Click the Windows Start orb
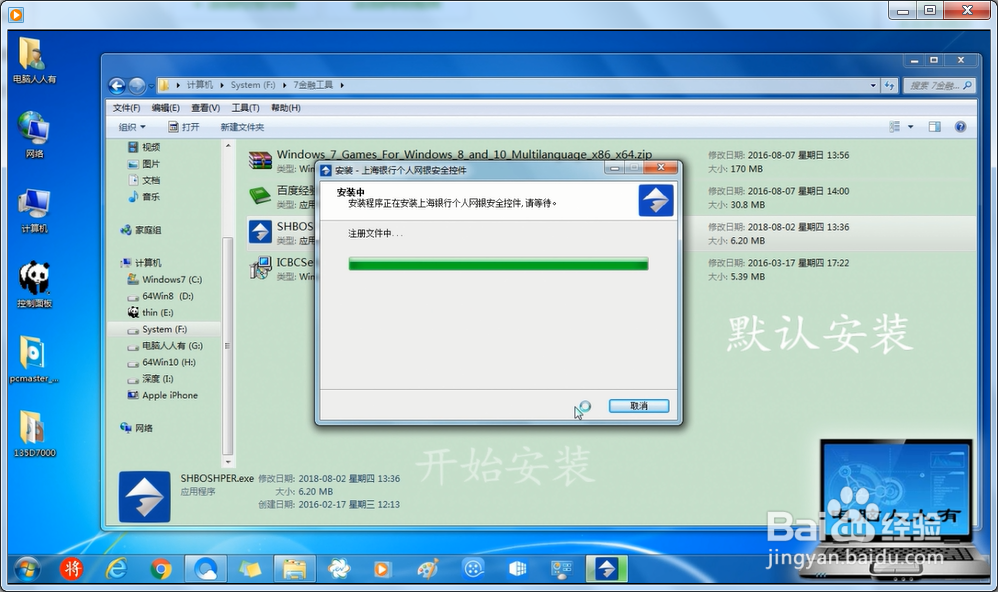Screen dimensions: 998x592 (x=27, y=568)
